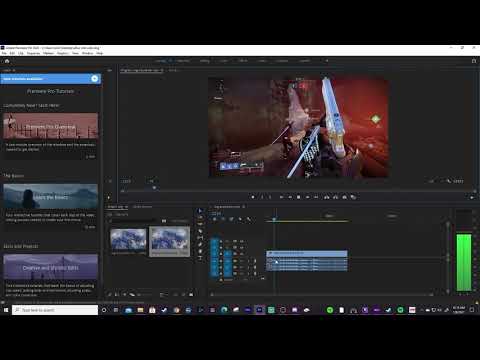Click the Comparison View button
The height and width of the screenshot is (360, 480).
point(353,197)
